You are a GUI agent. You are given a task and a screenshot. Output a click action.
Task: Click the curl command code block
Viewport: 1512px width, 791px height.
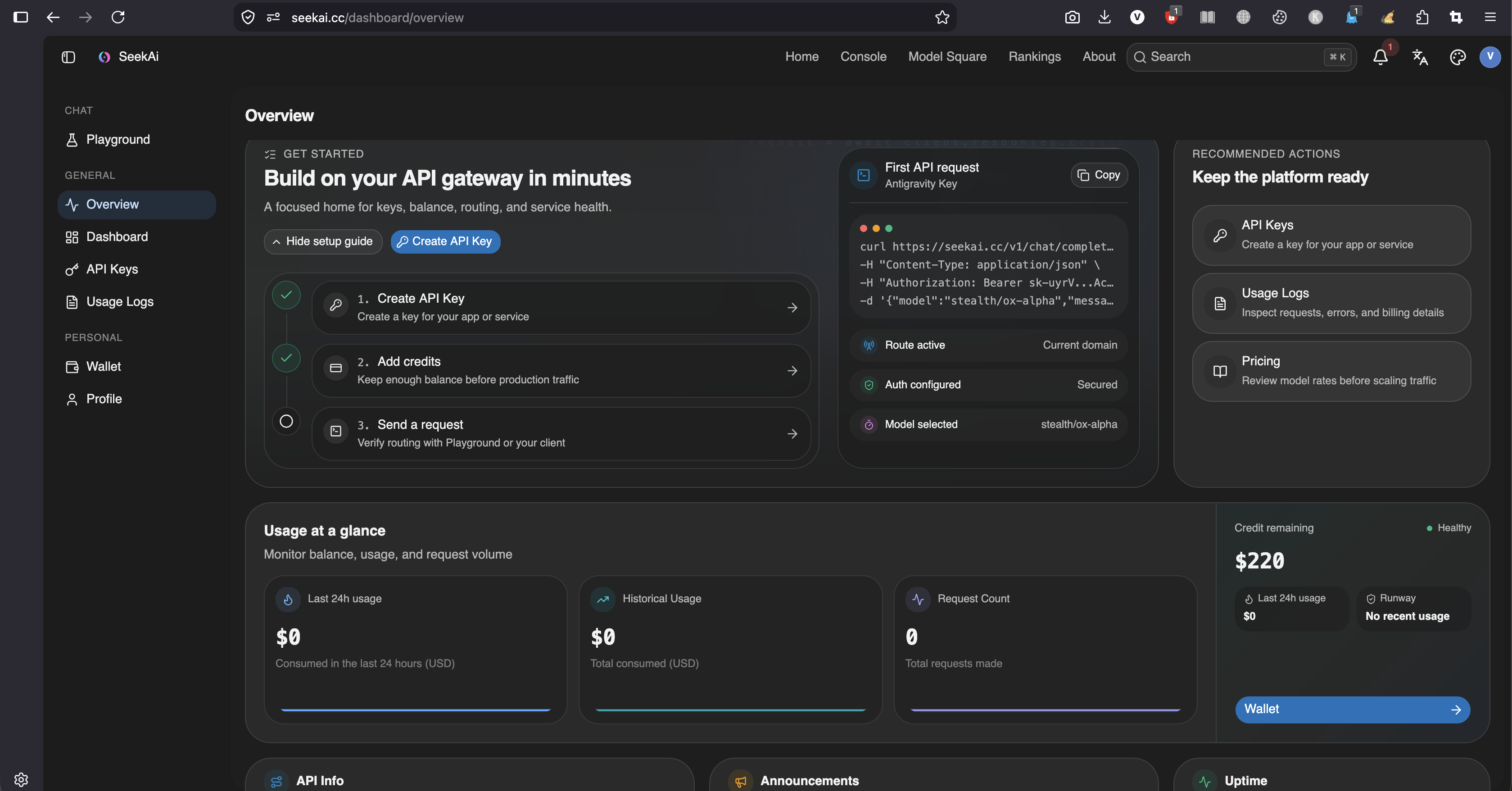pyautogui.click(x=988, y=267)
